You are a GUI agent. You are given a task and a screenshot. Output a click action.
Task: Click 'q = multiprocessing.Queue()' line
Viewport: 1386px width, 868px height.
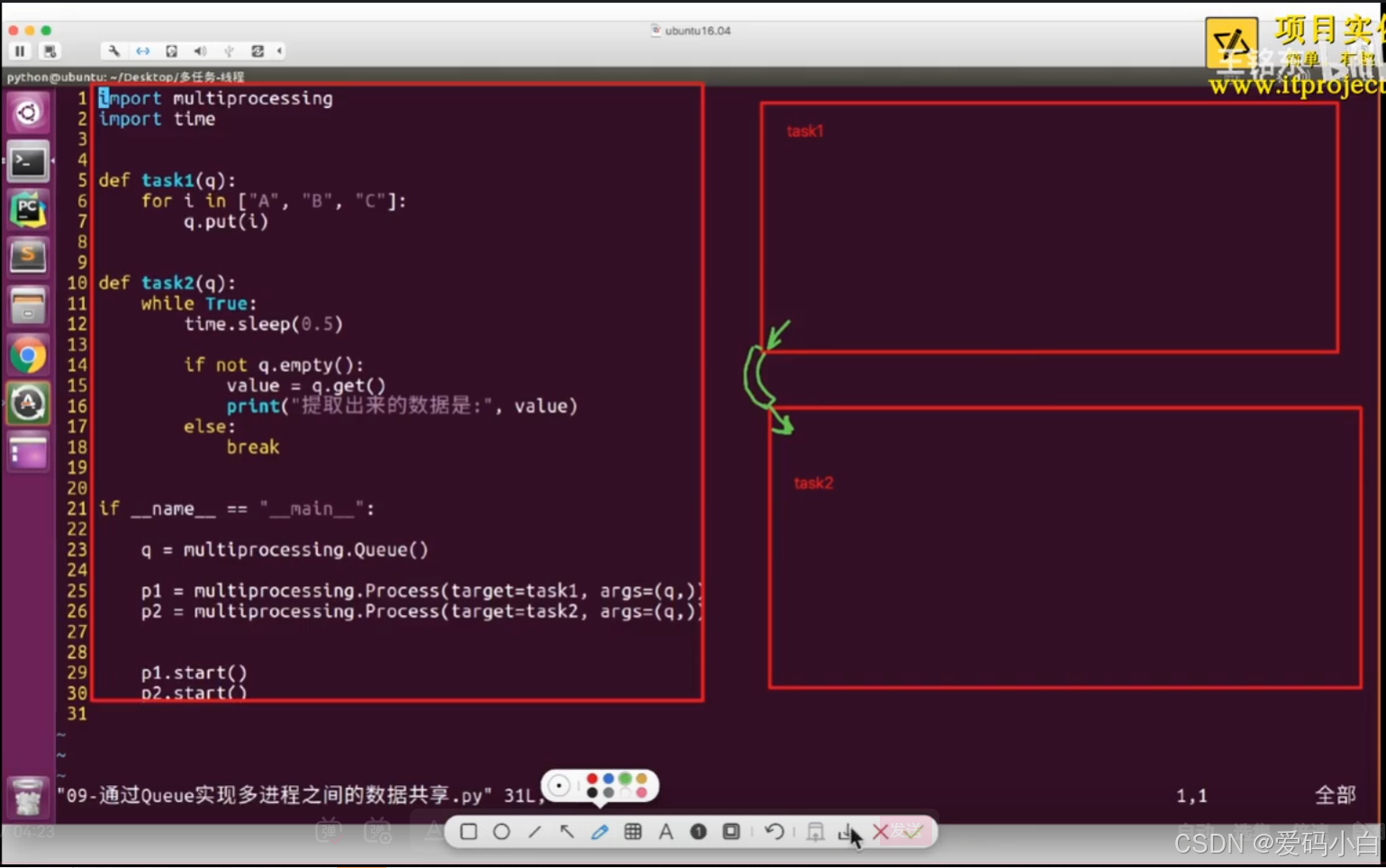285,549
